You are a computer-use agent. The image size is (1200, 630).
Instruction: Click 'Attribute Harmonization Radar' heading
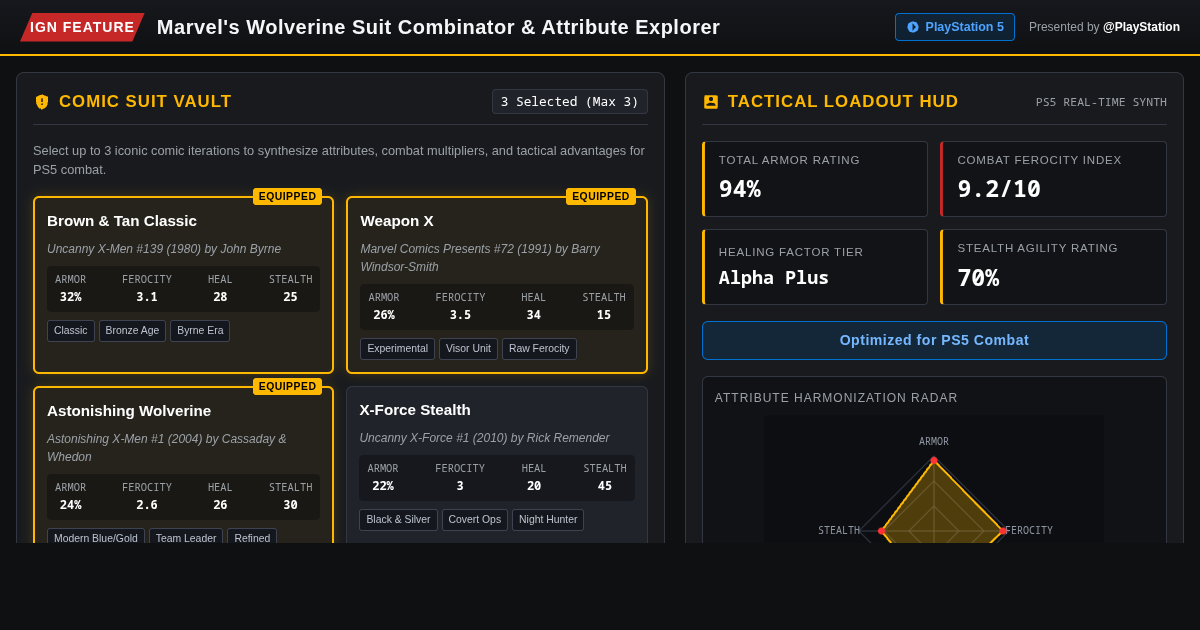pyautogui.click(x=836, y=398)
